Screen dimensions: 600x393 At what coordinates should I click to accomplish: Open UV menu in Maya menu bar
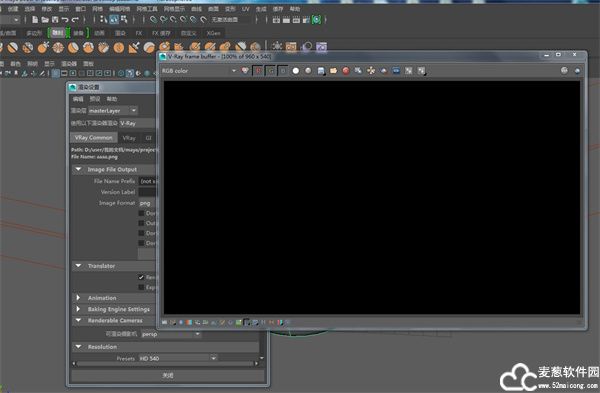246,9
